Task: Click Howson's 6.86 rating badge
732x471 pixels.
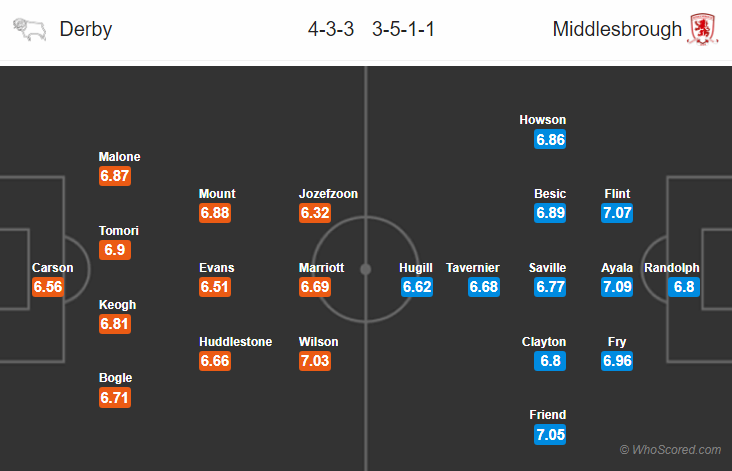Action: [x=550, y=140]
